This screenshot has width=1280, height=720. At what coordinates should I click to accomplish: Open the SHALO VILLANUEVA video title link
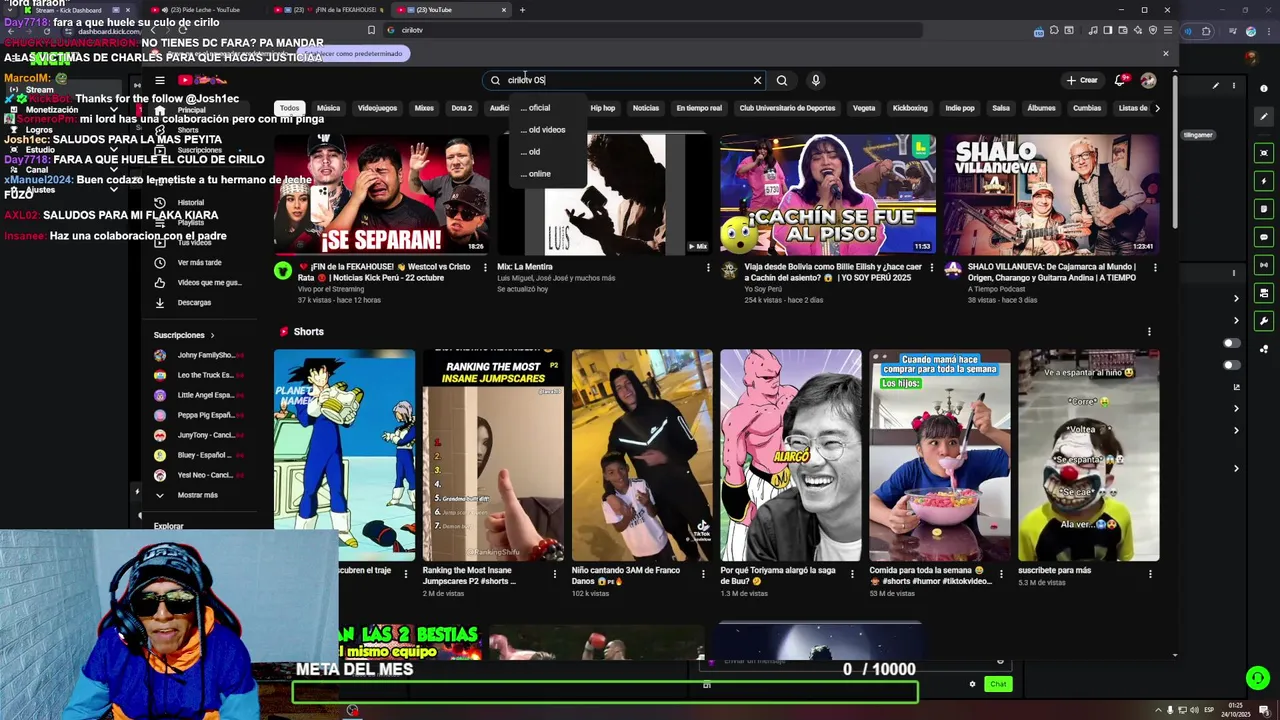[x=1052, y=272]
